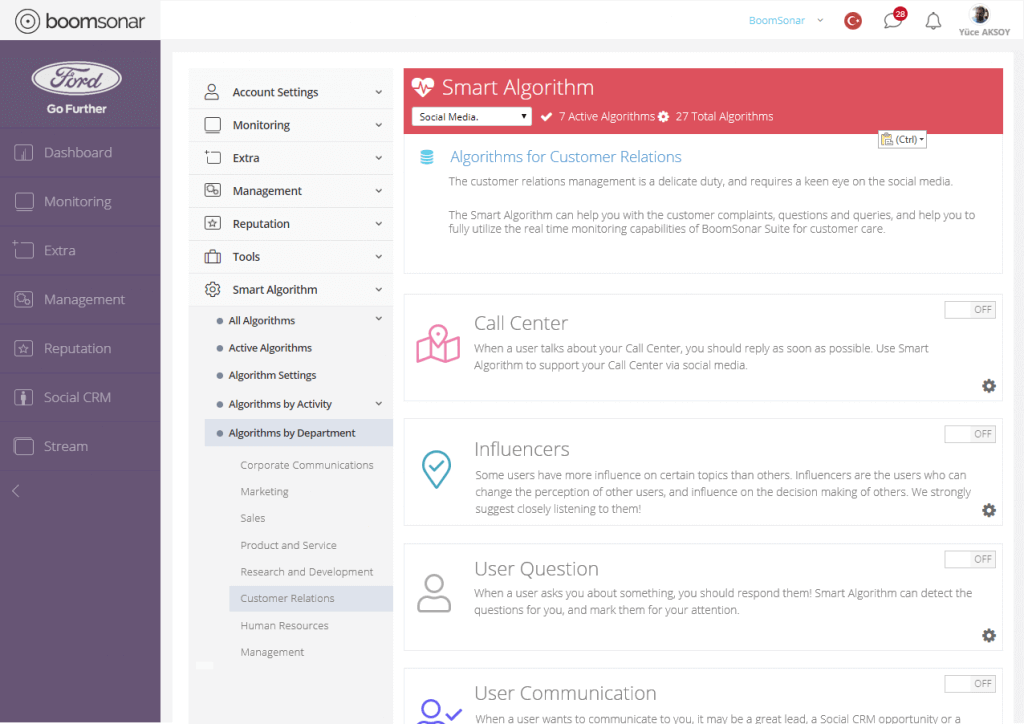Image resolution: width=1024 pixels, height=724 pixels.
Task: Open the messages icon with 28 badge
Action: click(894, 20)
